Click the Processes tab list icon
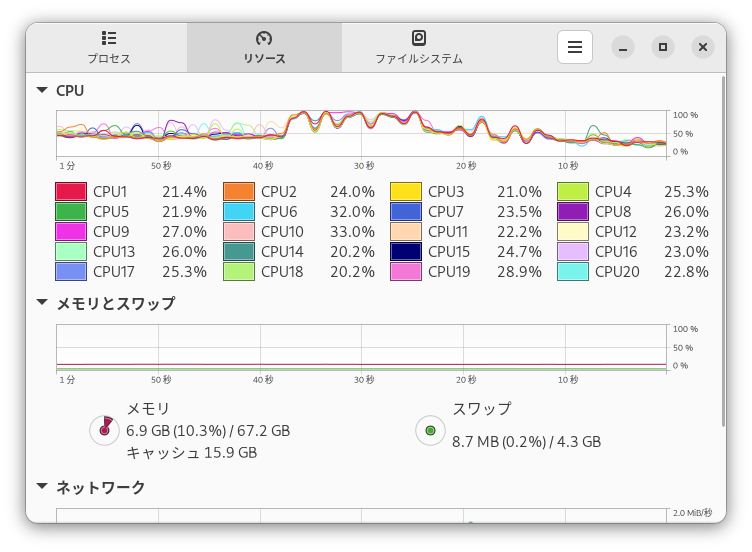The width and height of the screenshot is (752, 552). point(109,38)
